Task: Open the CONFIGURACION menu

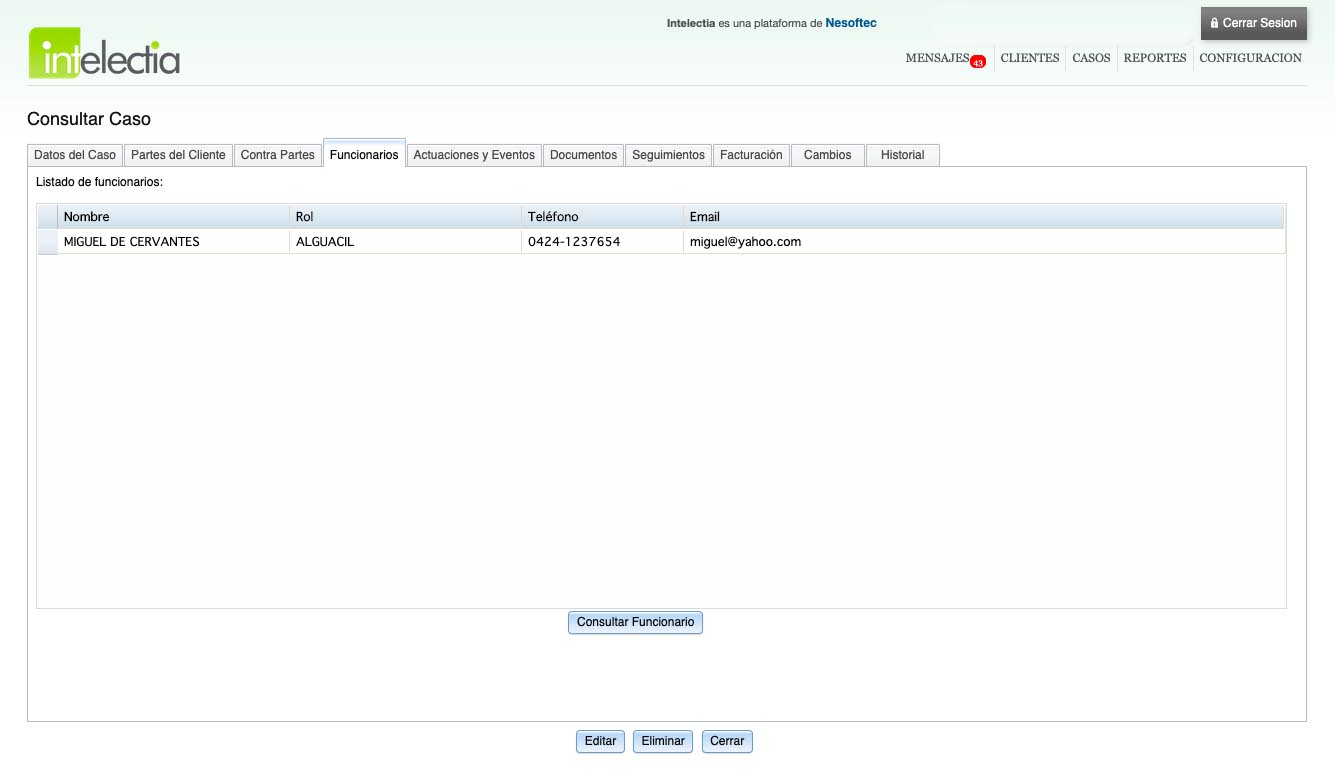Action: 1250,58
